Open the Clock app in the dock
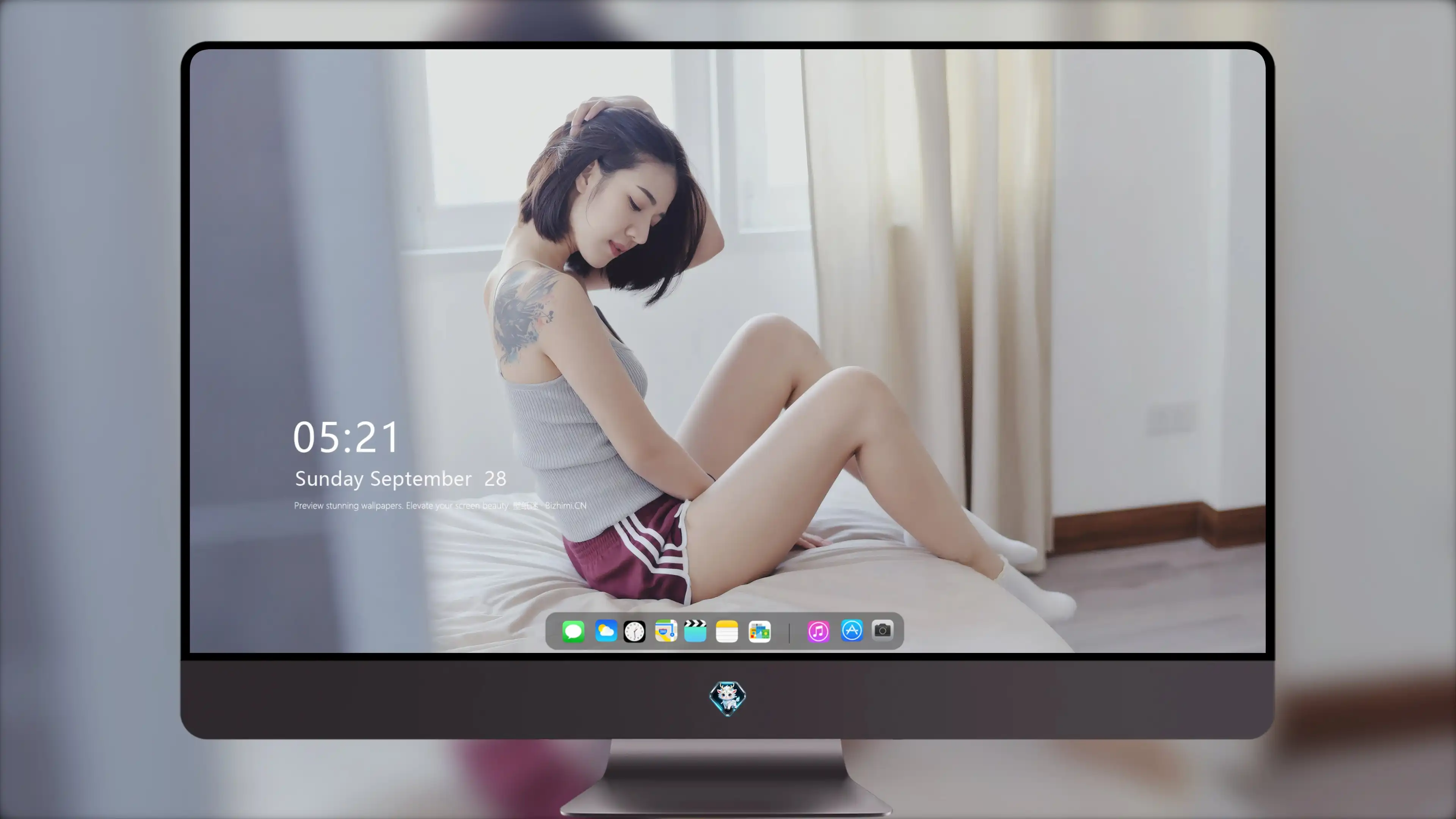 [634, 631]
